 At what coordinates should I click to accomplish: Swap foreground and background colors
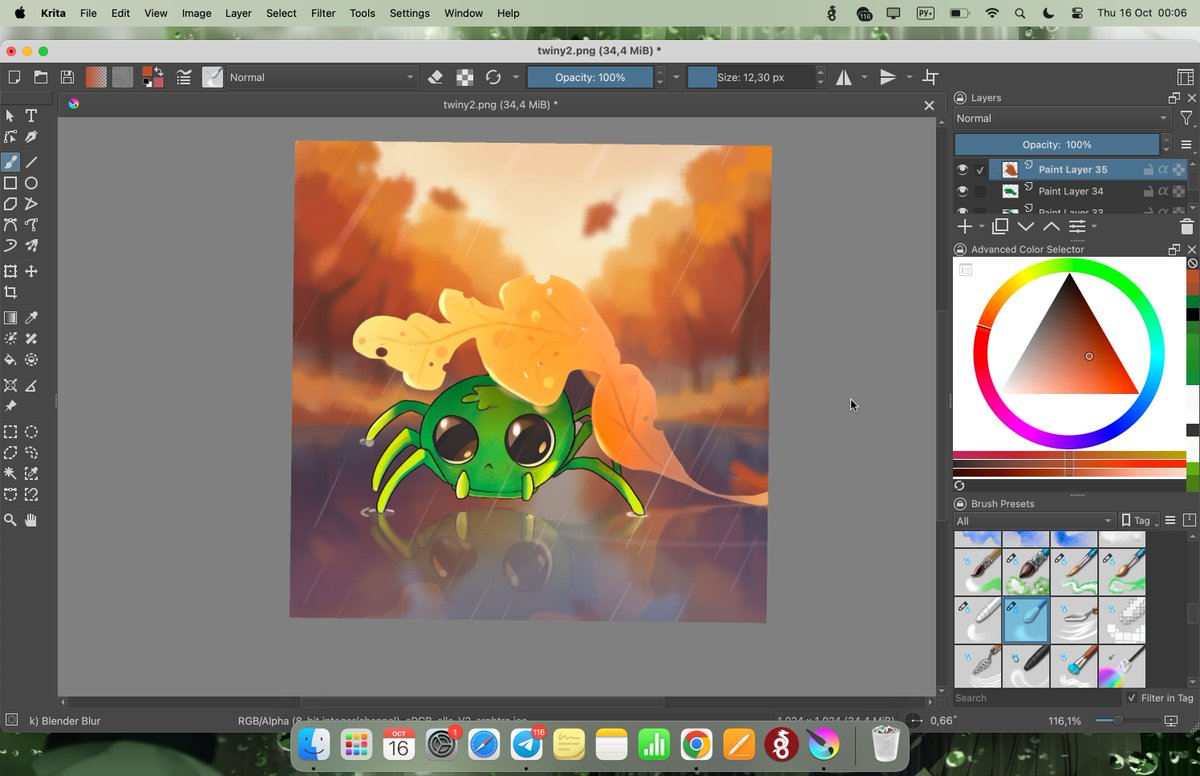[x=158, y=71]
